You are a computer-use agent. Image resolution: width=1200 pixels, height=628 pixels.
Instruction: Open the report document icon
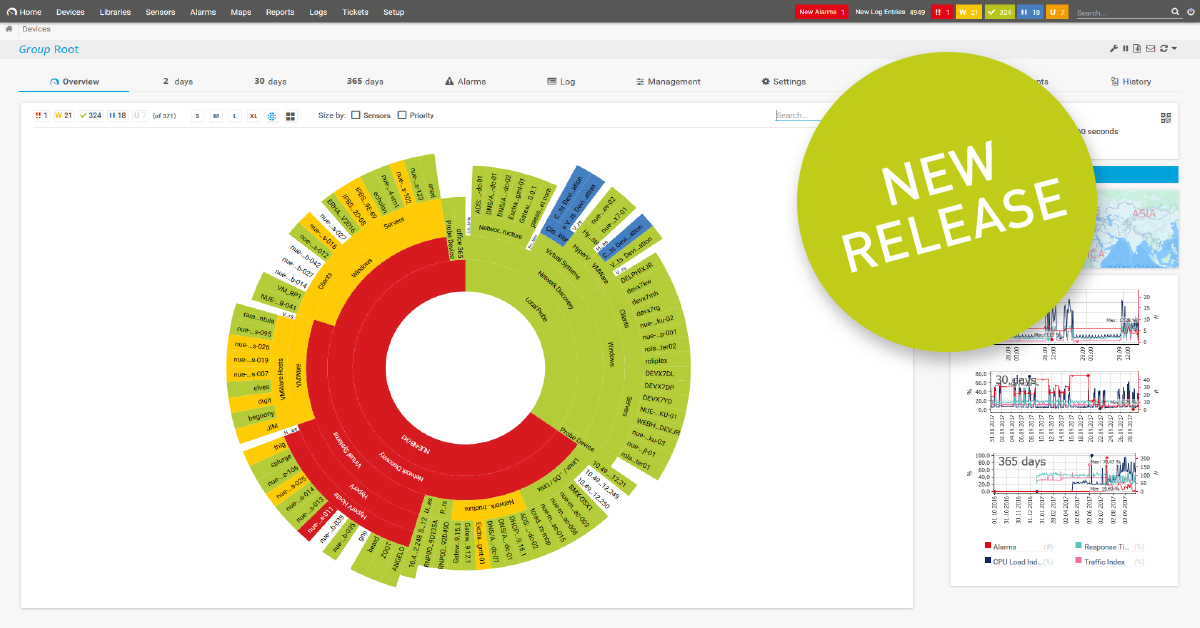click(1137, 48)
